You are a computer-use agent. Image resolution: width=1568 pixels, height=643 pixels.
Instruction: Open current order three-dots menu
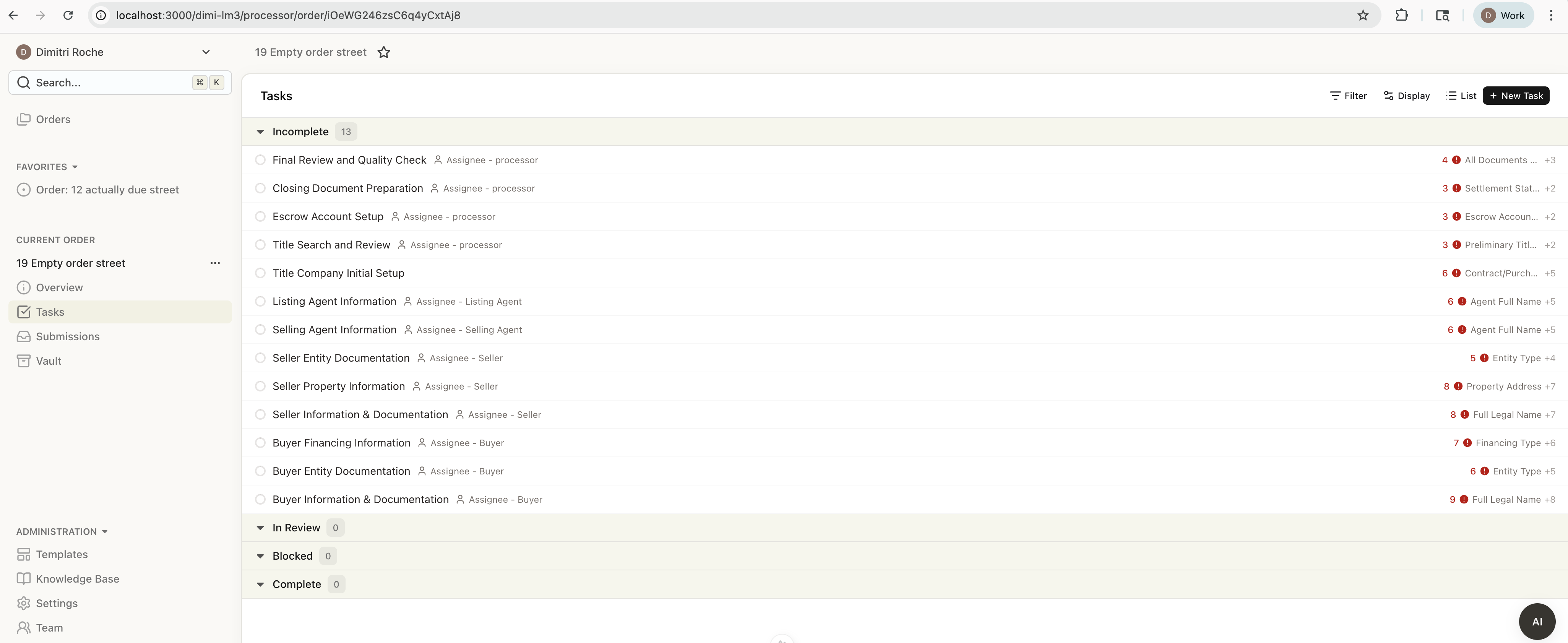[x=215, y=263]
